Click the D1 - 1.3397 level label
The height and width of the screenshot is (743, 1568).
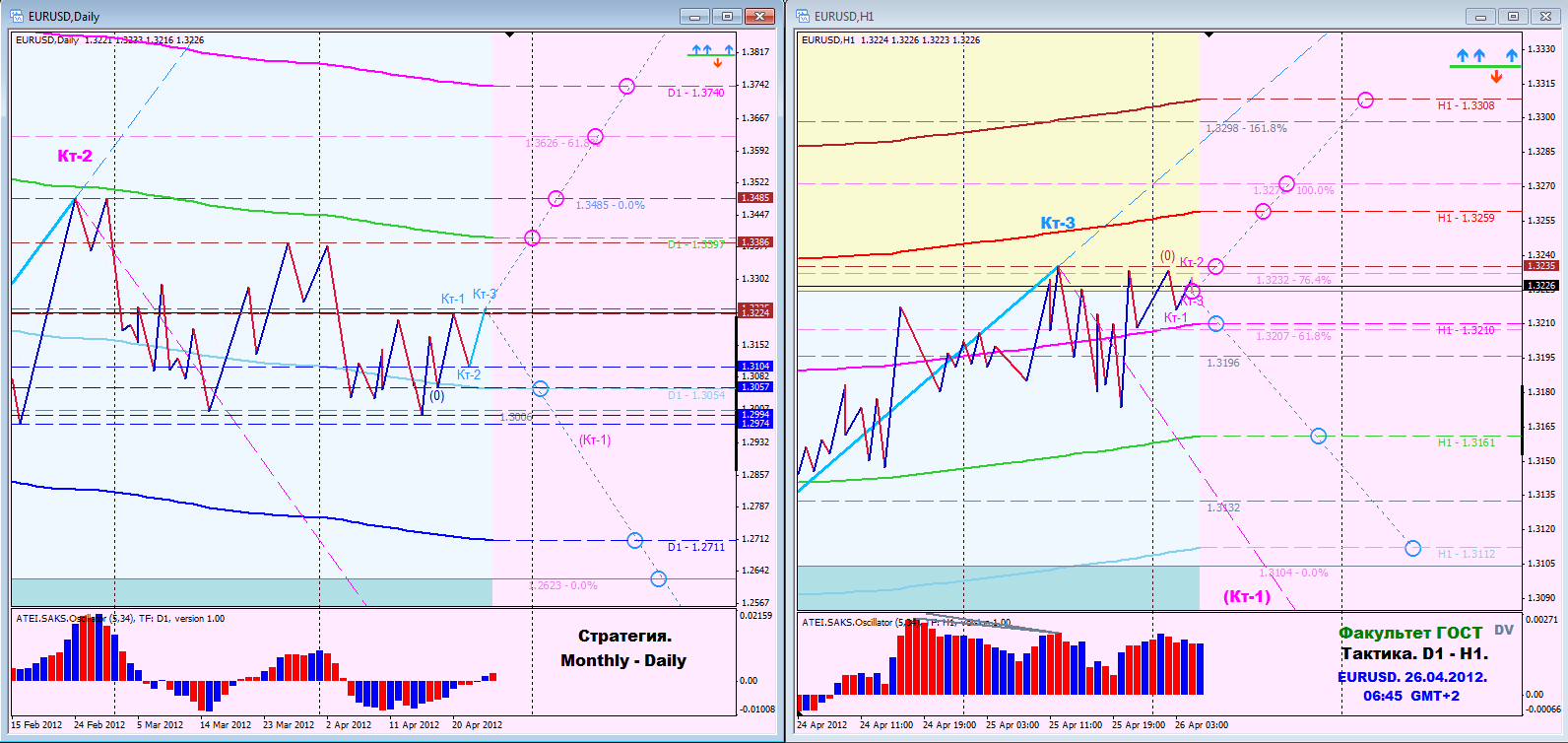tap(695, 244)
